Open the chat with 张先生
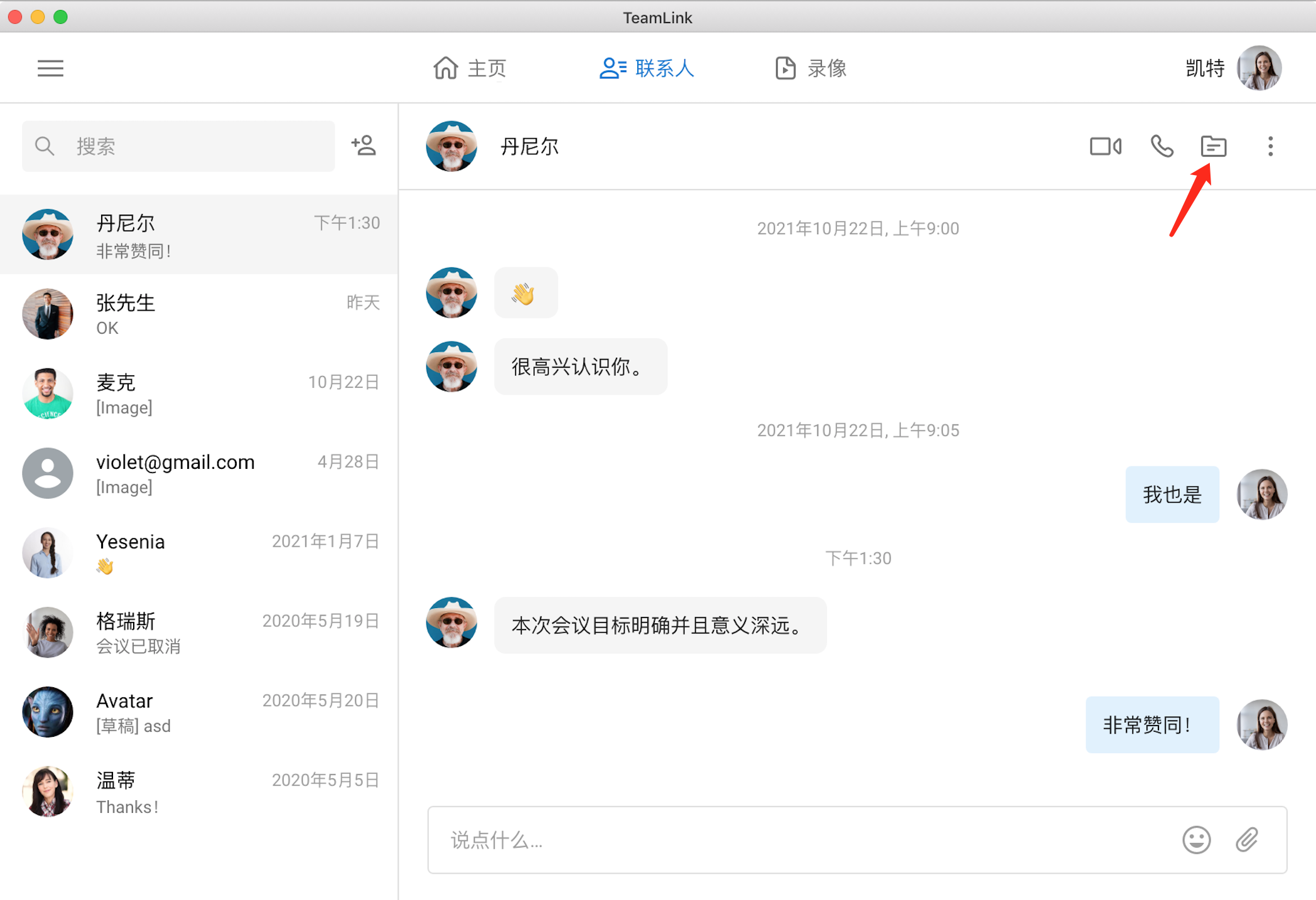Viewport: 1316px width, 900px height. (199, 314)
